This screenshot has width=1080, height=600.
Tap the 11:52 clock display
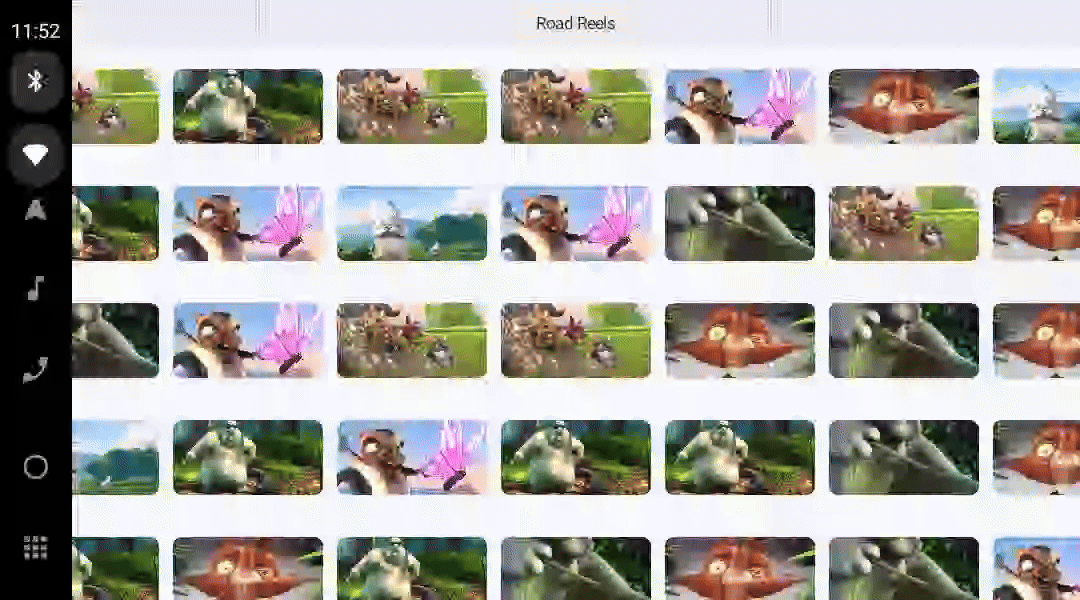tap(36, 30)
